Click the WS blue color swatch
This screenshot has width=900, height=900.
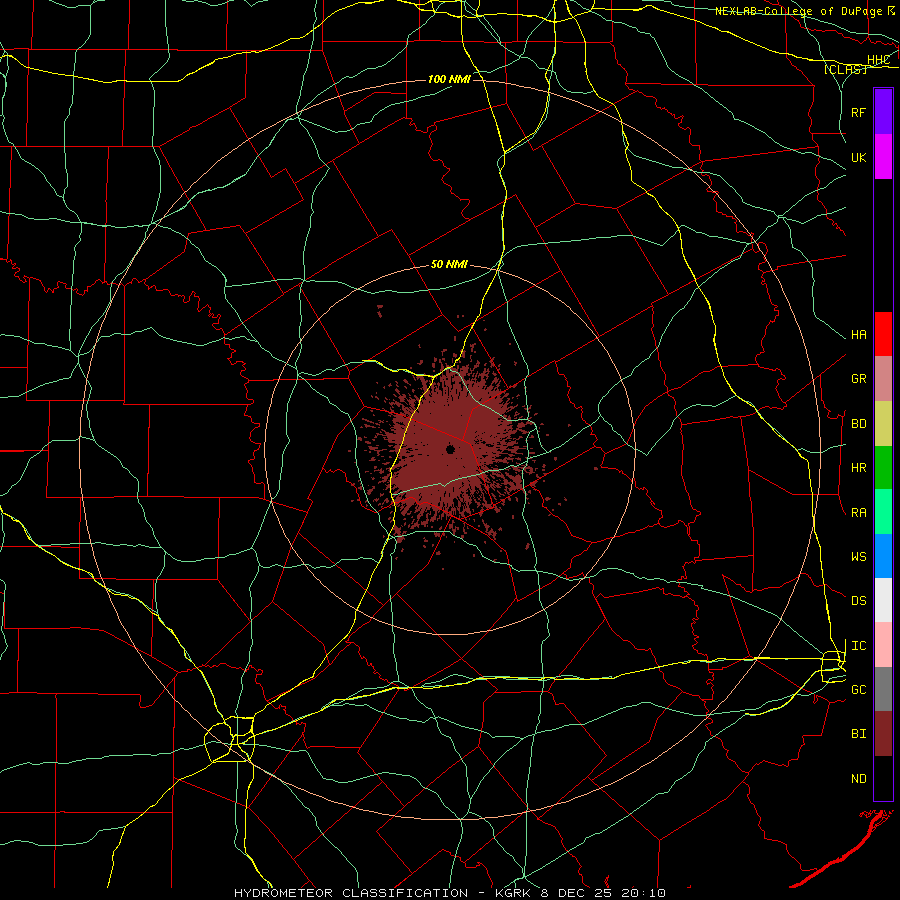coord(883,556)
